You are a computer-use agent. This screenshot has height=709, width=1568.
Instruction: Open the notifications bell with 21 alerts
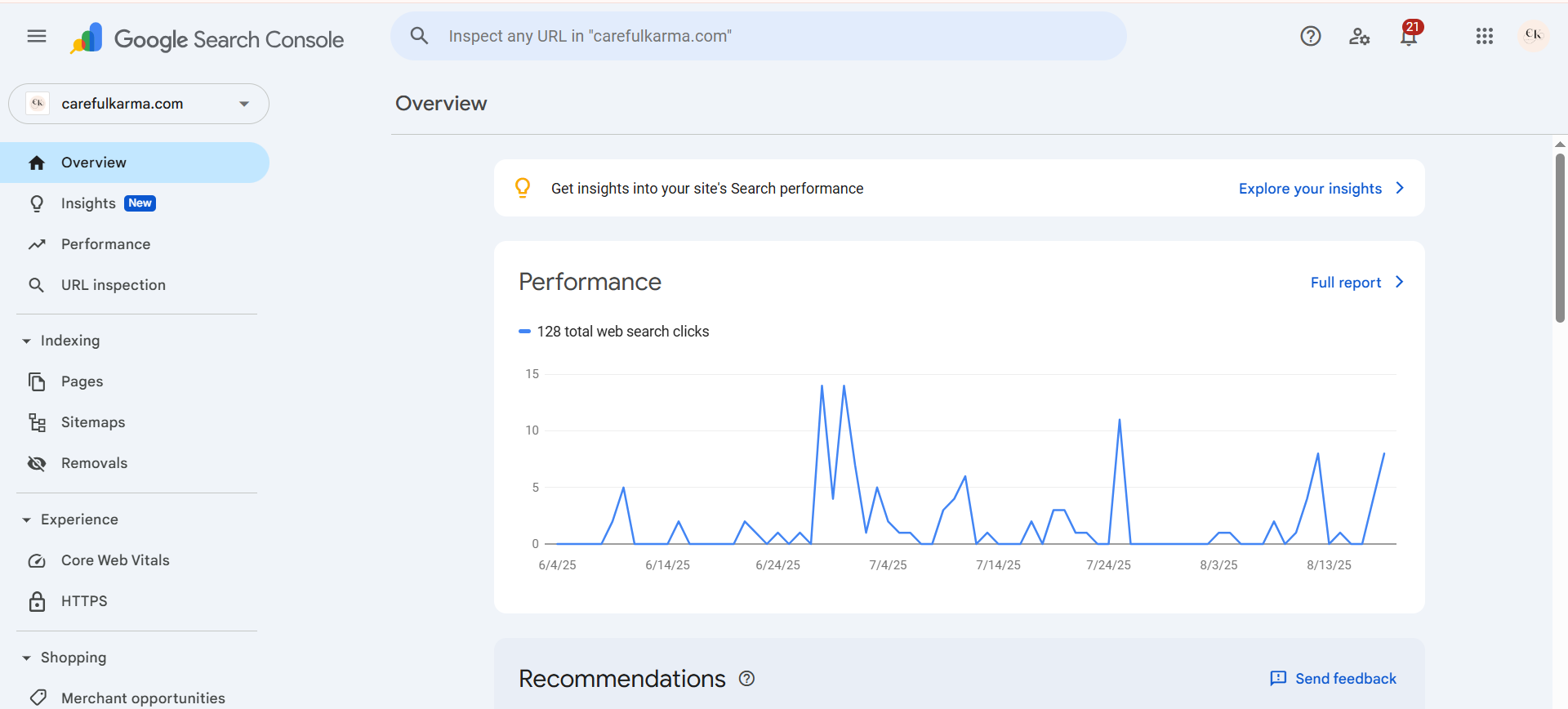[1409, 36]
